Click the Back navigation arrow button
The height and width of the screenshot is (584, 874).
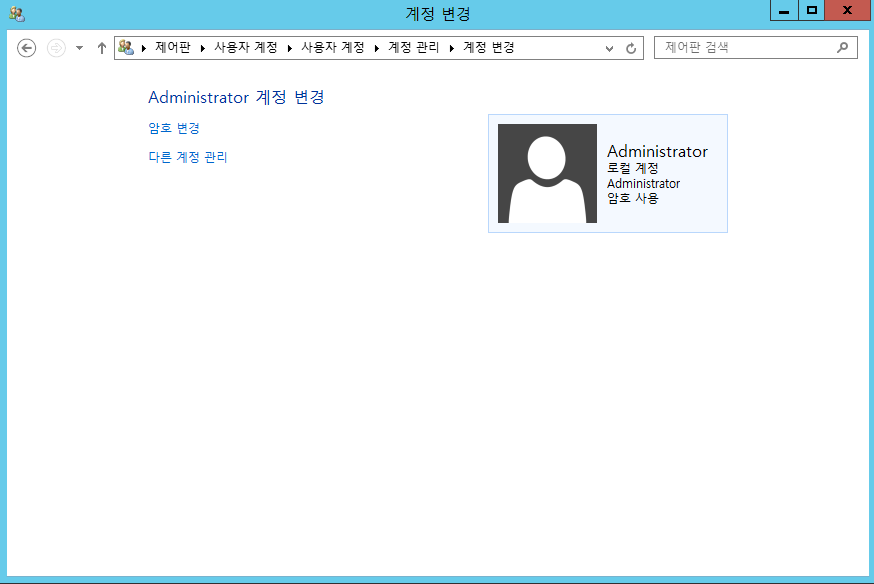point(27,48)
